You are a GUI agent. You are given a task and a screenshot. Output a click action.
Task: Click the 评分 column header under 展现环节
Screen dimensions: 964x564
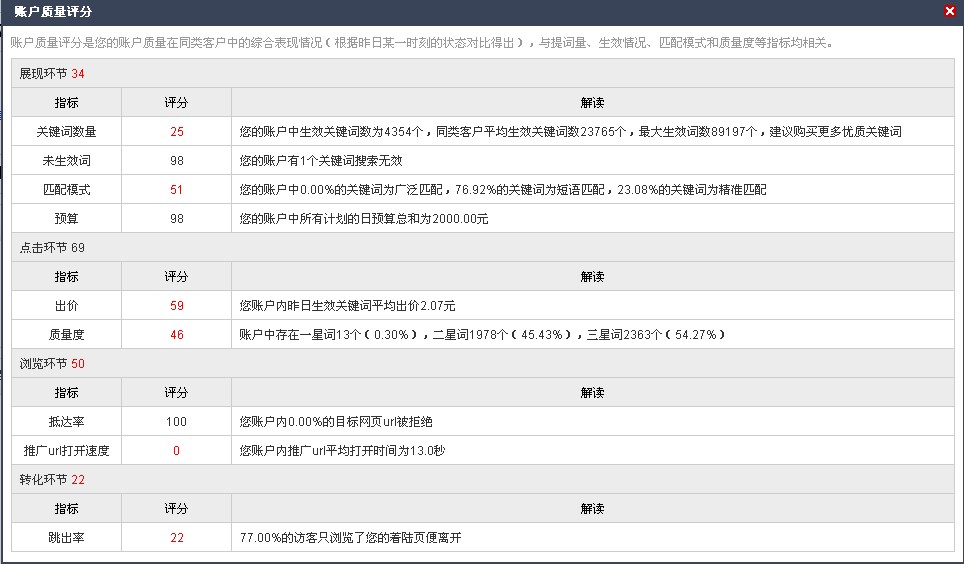click(177, 103)
